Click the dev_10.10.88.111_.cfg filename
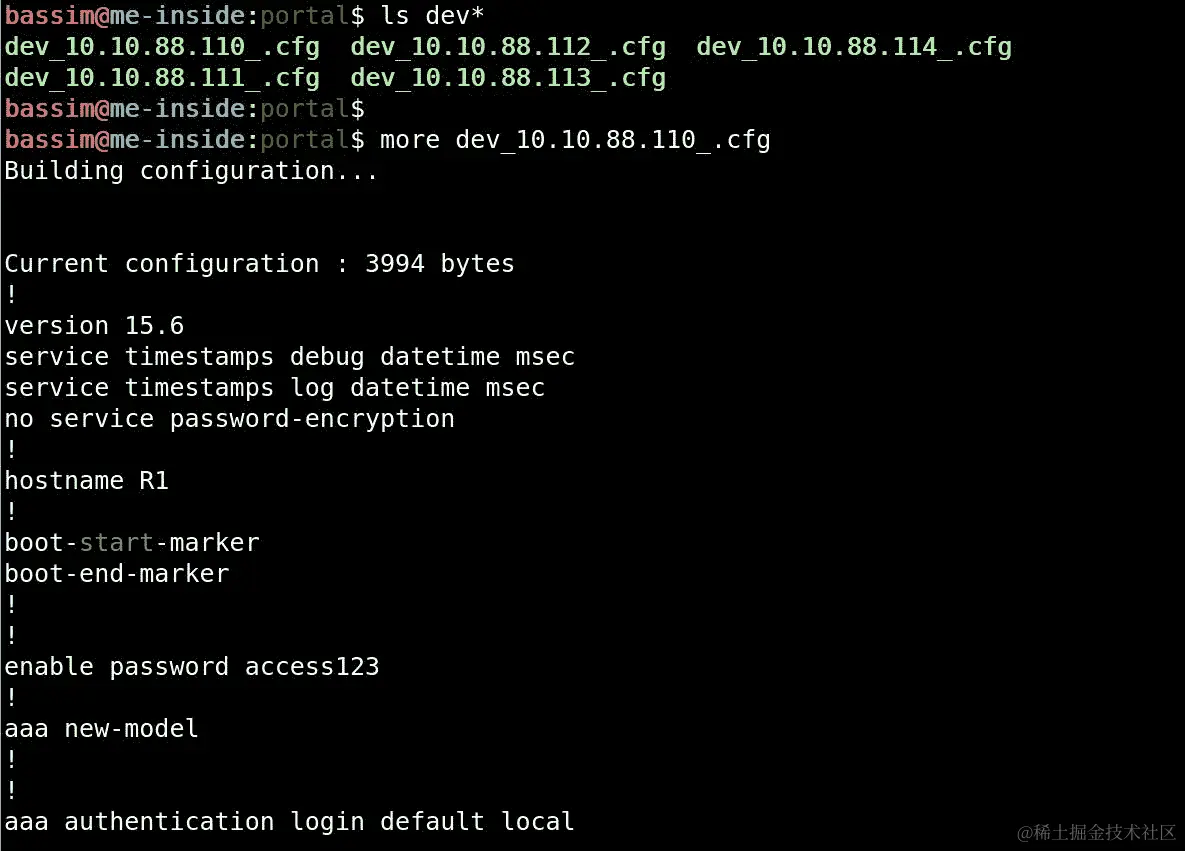This screenshot has width=1185, height=851. 162,78
